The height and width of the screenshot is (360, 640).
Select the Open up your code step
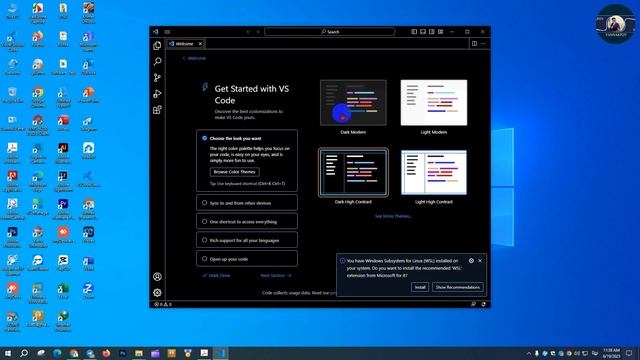pos(247,259)
